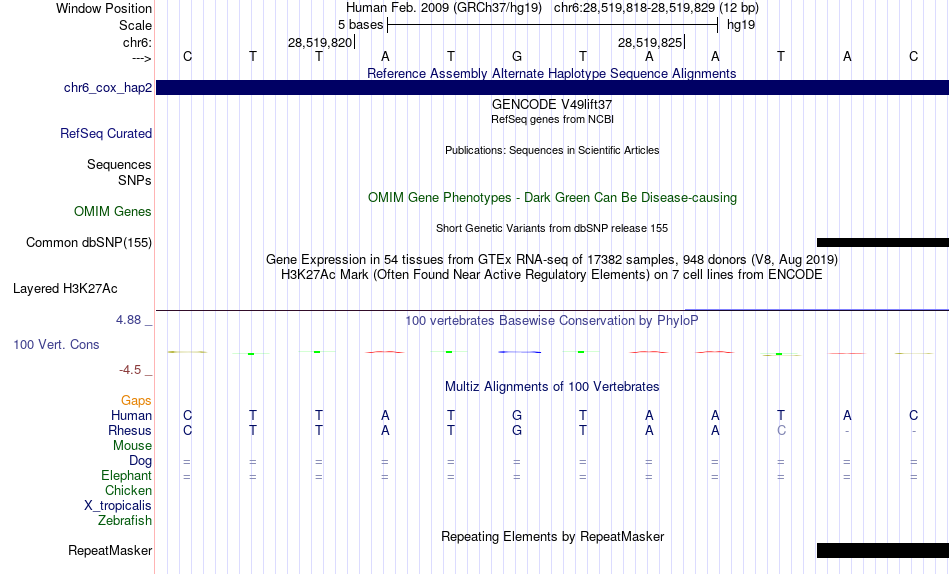Open the H3K27Ac Mark ENCODE track title
This screenshot has width=950, height=574.
pyautogui.click(x=552, y=275)
